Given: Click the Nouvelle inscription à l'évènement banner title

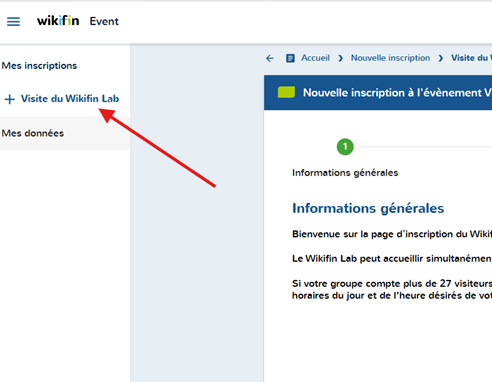Looking at the screenshot, I should click(x=397, y=93).
